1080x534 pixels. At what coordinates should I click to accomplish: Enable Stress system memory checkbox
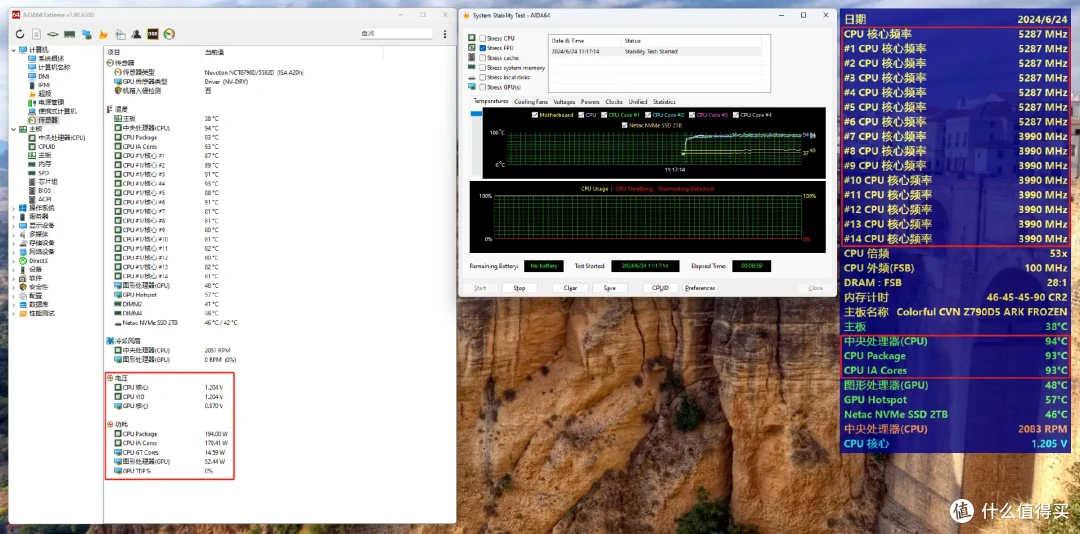(x=483, y=68)
